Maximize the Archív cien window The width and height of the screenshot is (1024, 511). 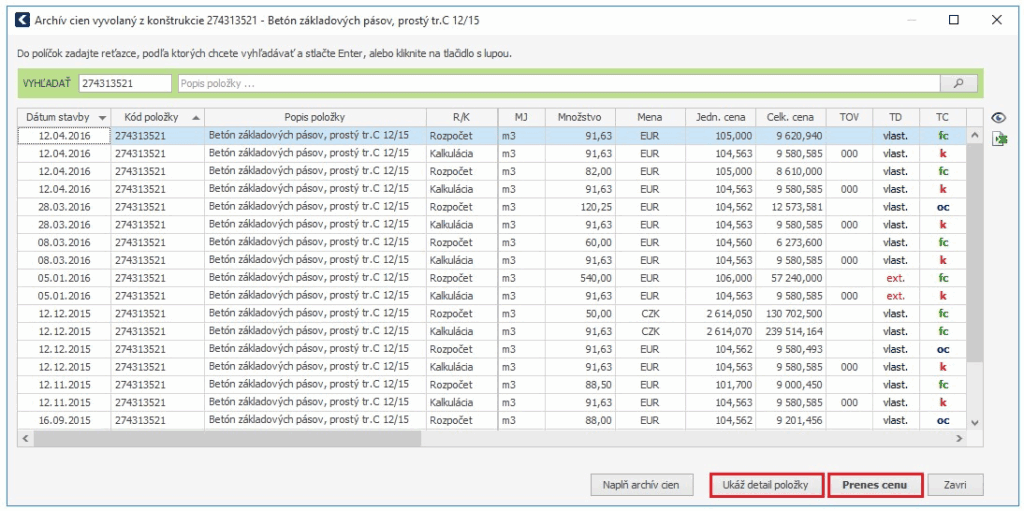pos(953,20)
